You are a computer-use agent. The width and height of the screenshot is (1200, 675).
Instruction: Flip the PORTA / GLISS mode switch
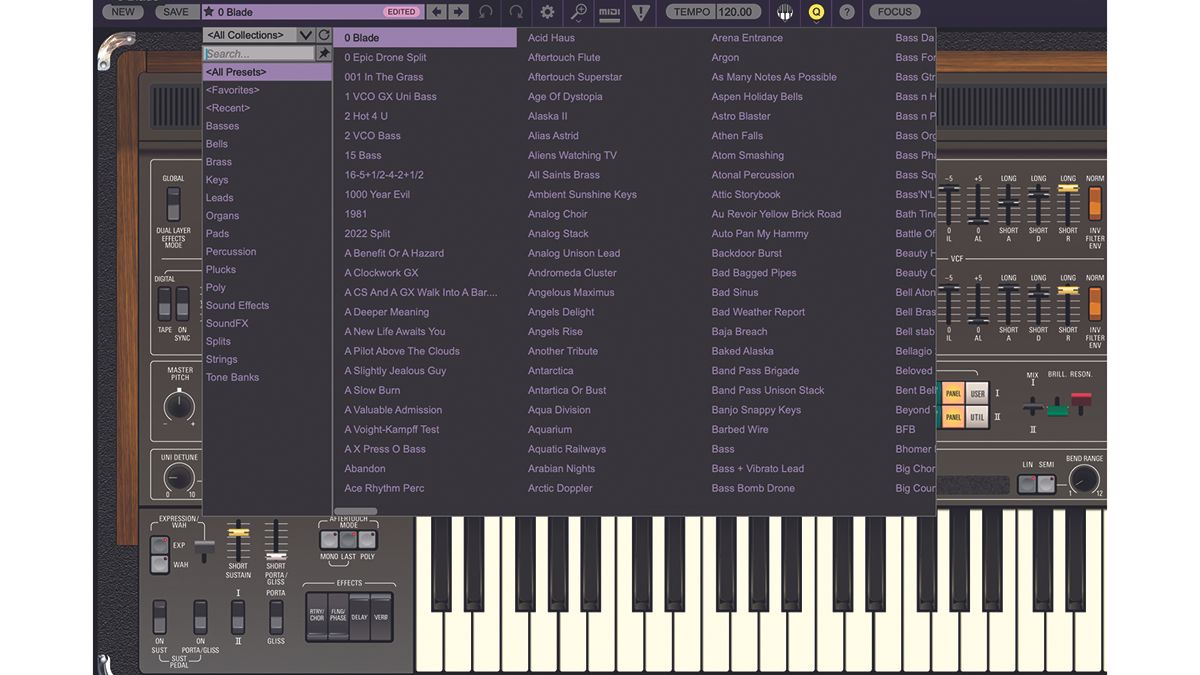point(276,617)
